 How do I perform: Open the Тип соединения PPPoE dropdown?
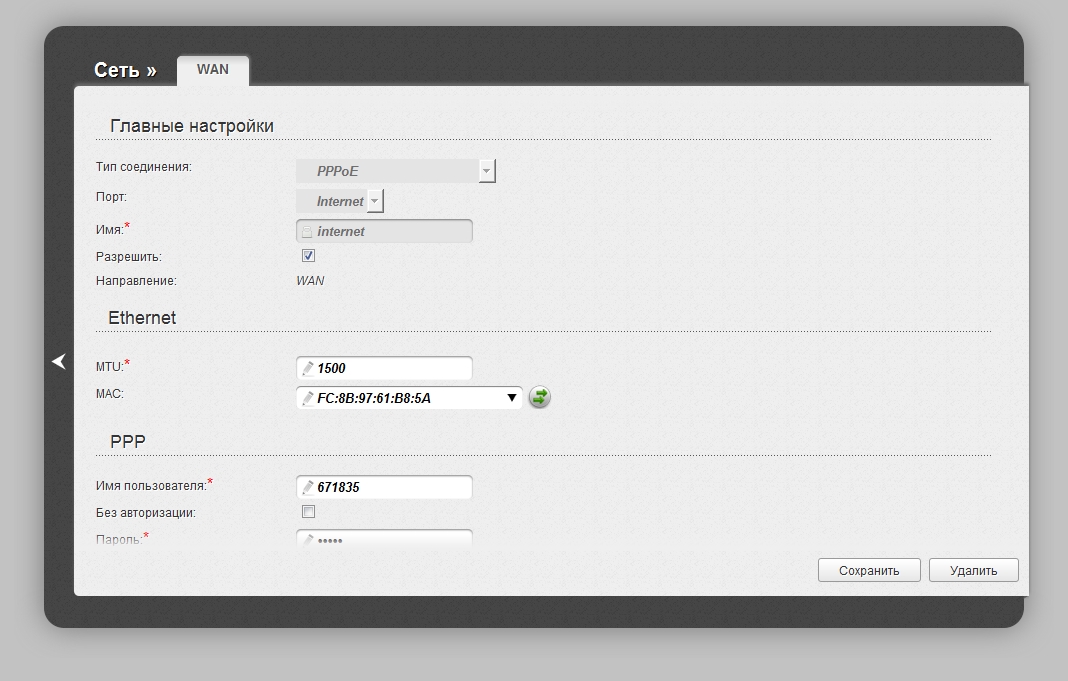click(486, 171)
